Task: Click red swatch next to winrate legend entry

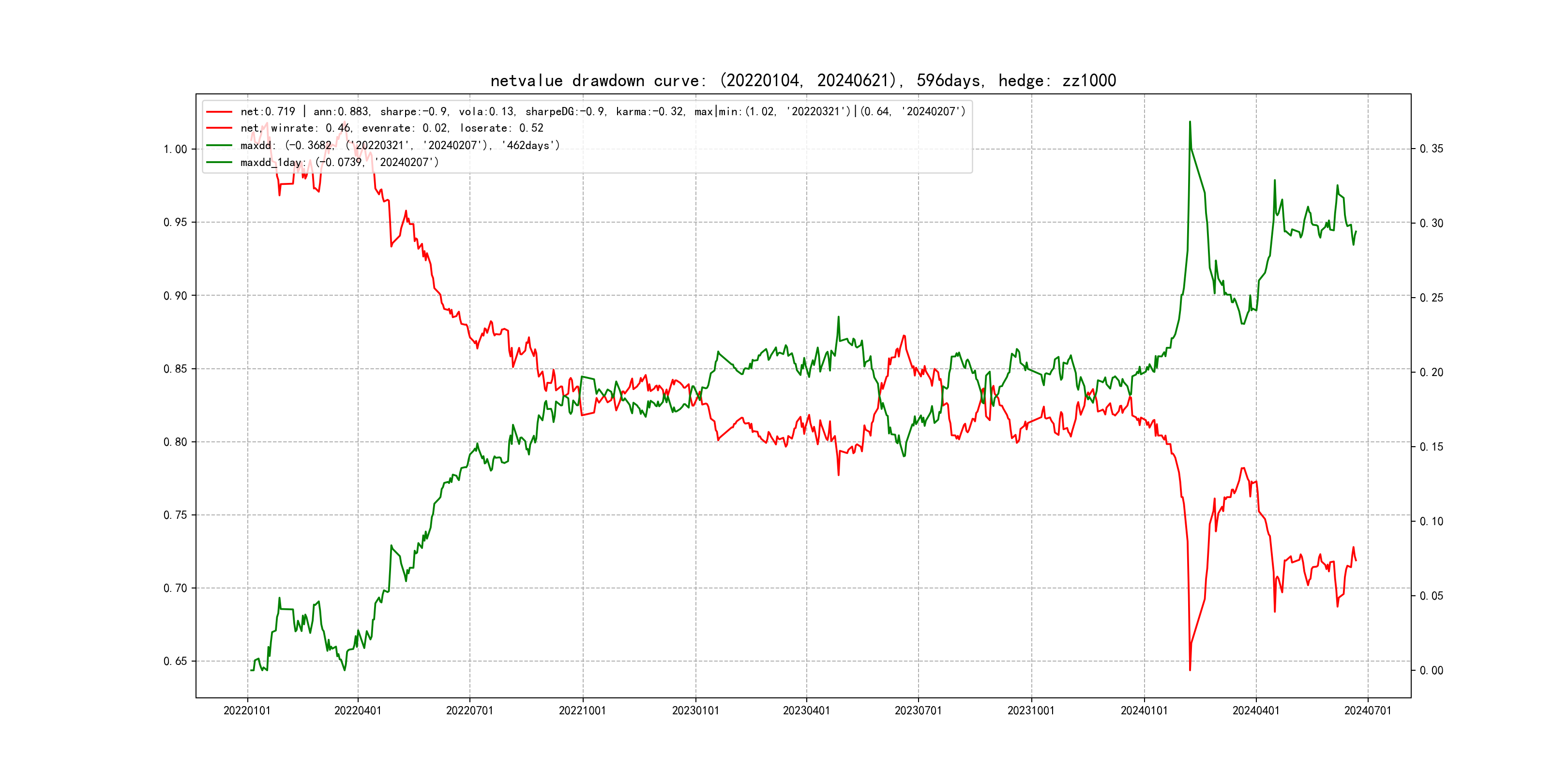Action: [219, 128]
